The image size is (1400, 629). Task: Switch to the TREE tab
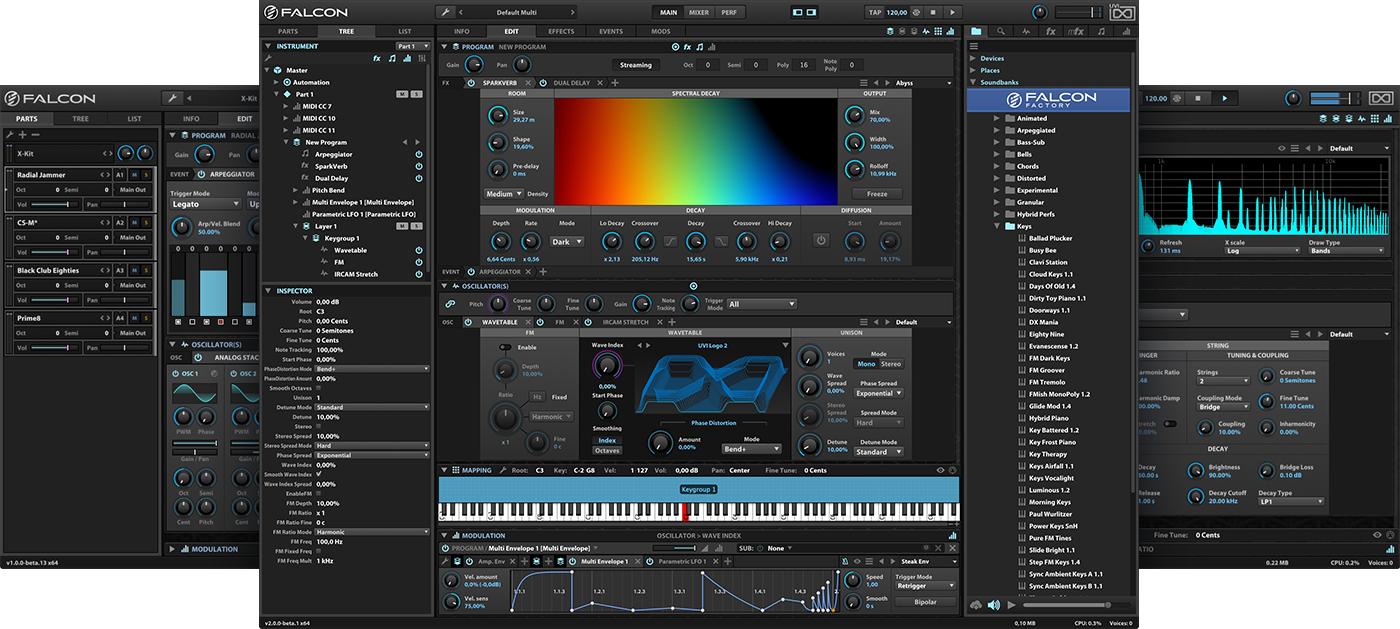tap(346, 31)
